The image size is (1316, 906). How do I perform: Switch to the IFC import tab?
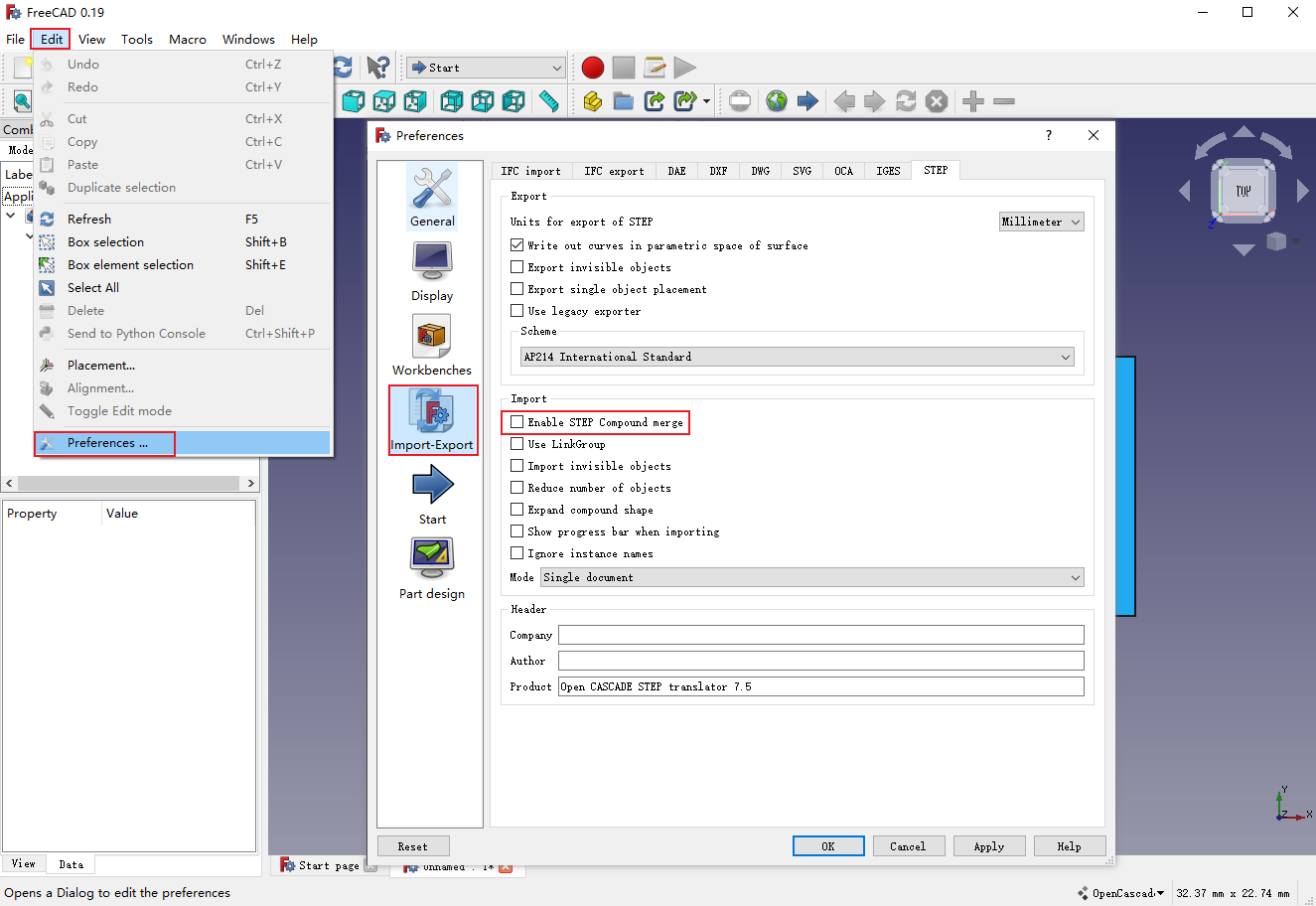pyautogui.click(x=530, y=171)
